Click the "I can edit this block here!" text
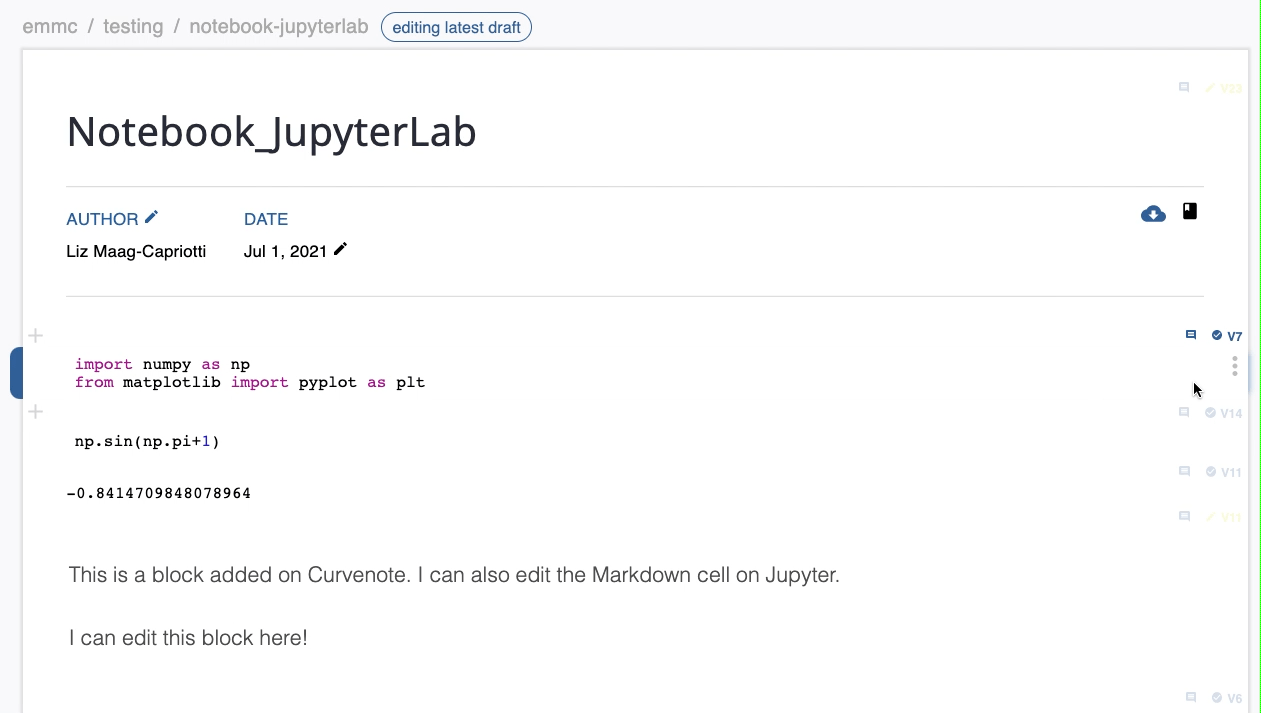1261x713 pixels. click(x=188, y=637)
